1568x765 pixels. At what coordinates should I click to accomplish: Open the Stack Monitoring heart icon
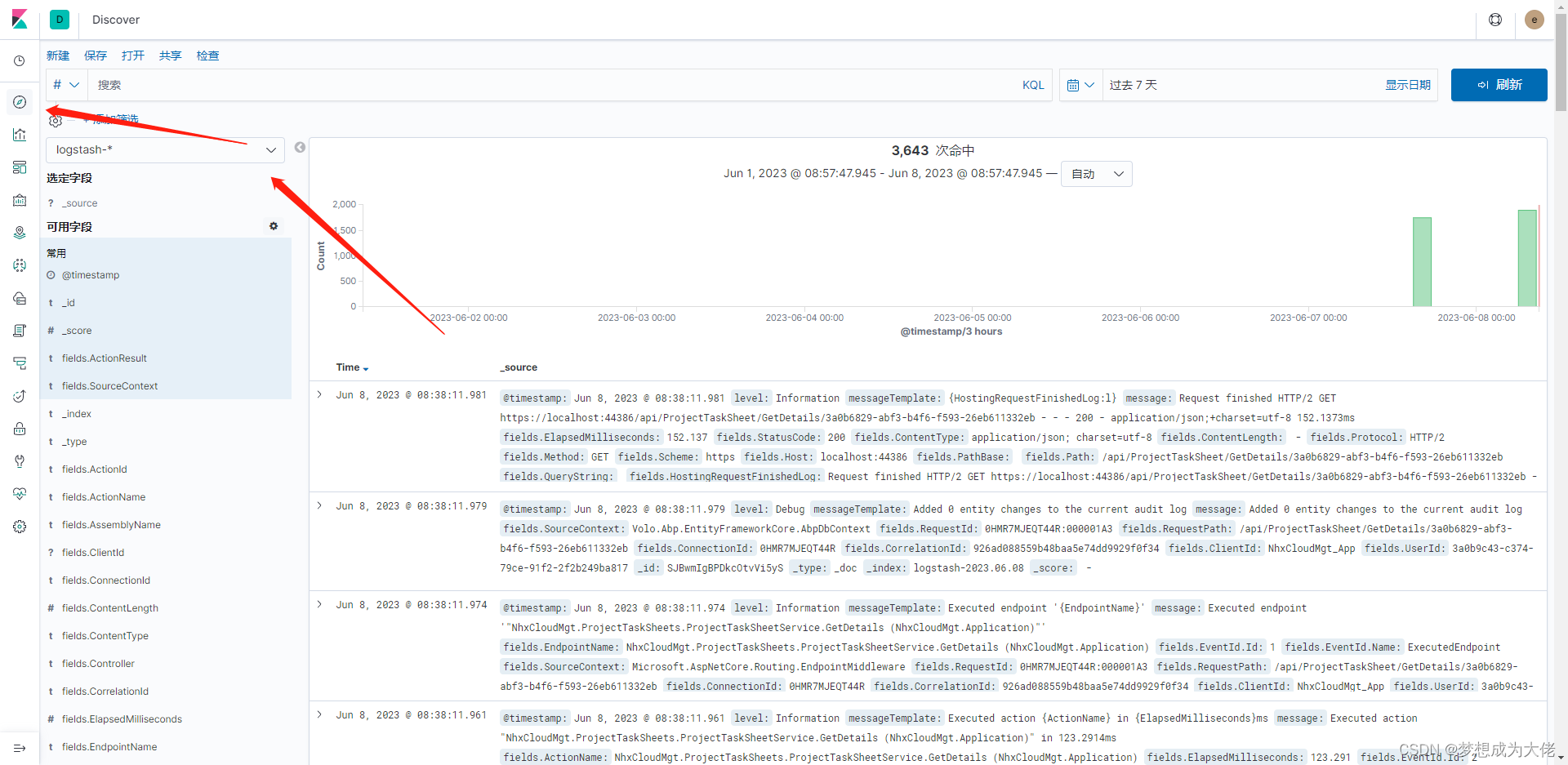point(20,493)
